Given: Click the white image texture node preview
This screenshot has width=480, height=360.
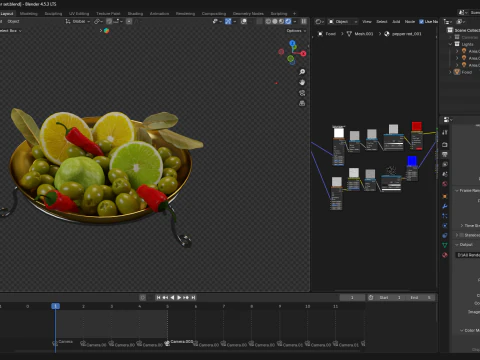Looking at the screenshot, I should click(339, 133).
